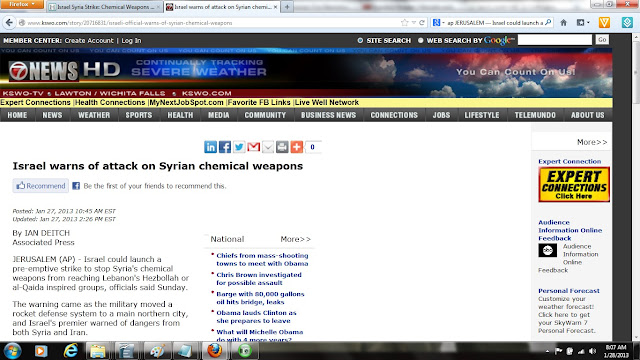Open the TELEMUNDO navigation item
Viewport: 640px width, 360px height.
pos(535,115)
